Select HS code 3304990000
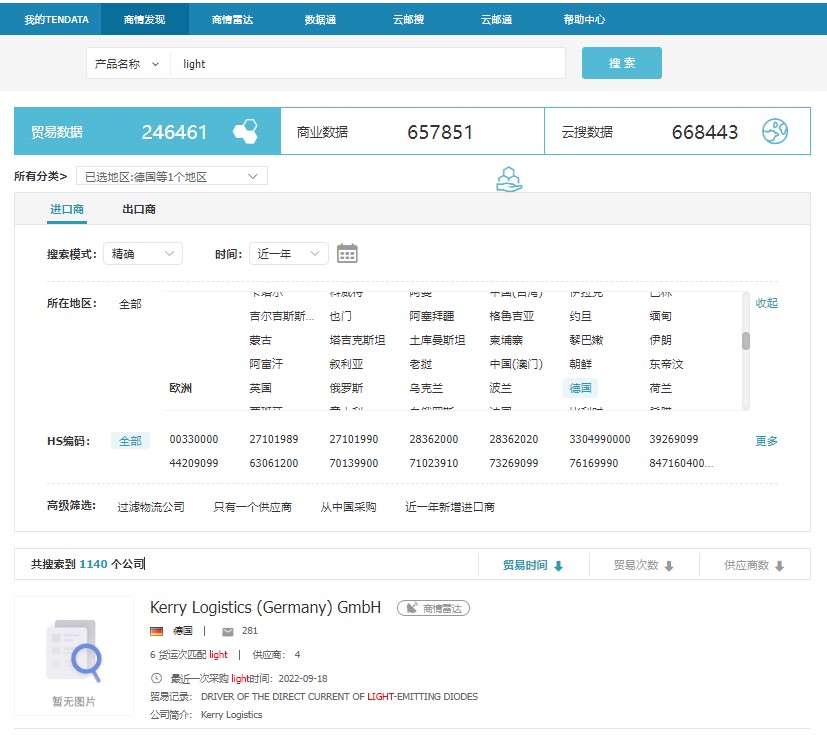827x735 pixels. coord(600,439)
